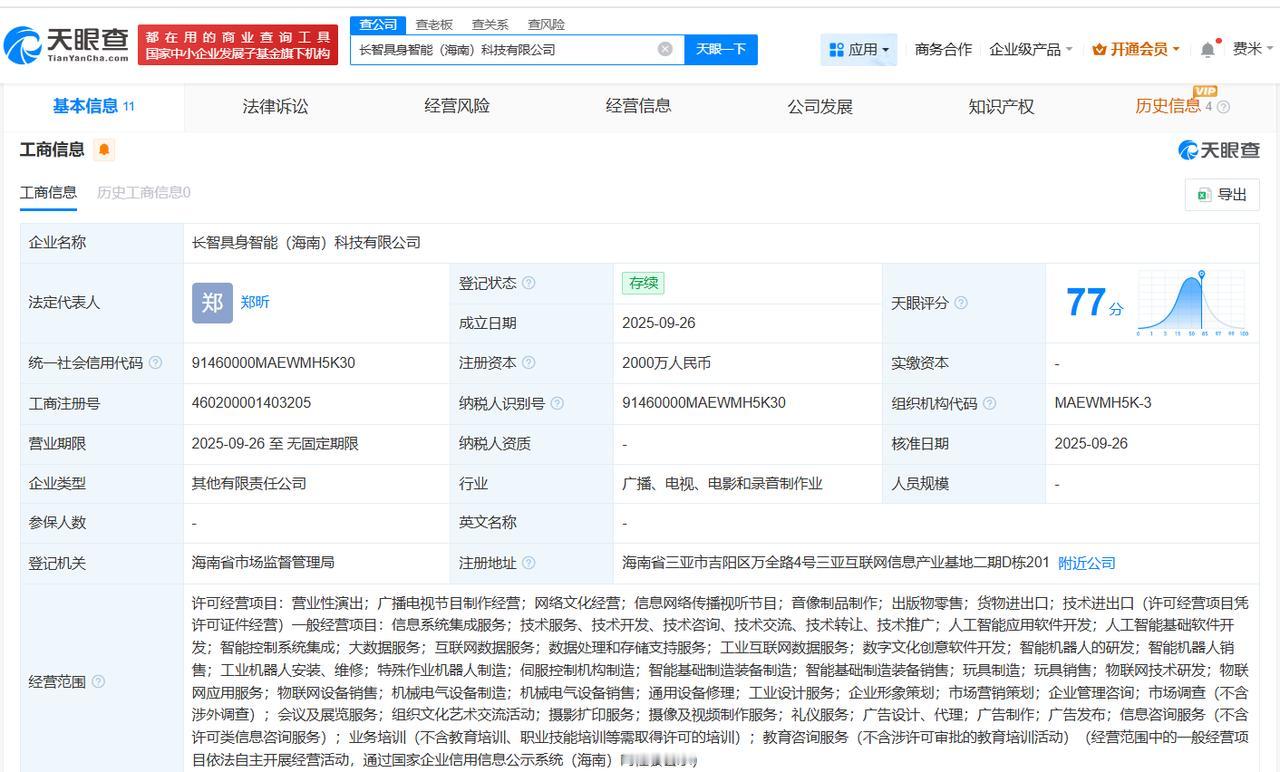Click the TianYanCha logo at top left
The width and height of the screenshot is (1280, 772).
point(66,44)
